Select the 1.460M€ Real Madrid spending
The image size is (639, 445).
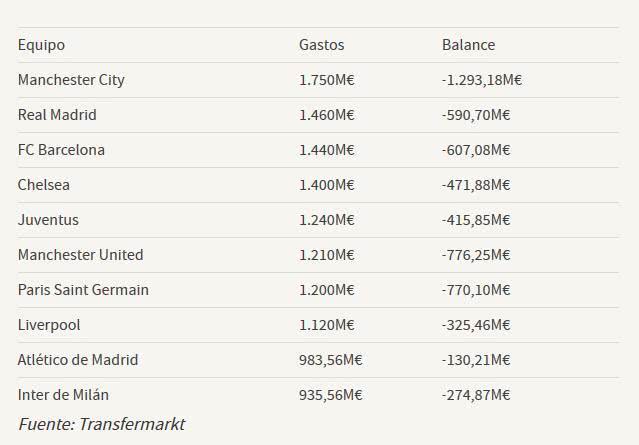click(x=326, y=115)
